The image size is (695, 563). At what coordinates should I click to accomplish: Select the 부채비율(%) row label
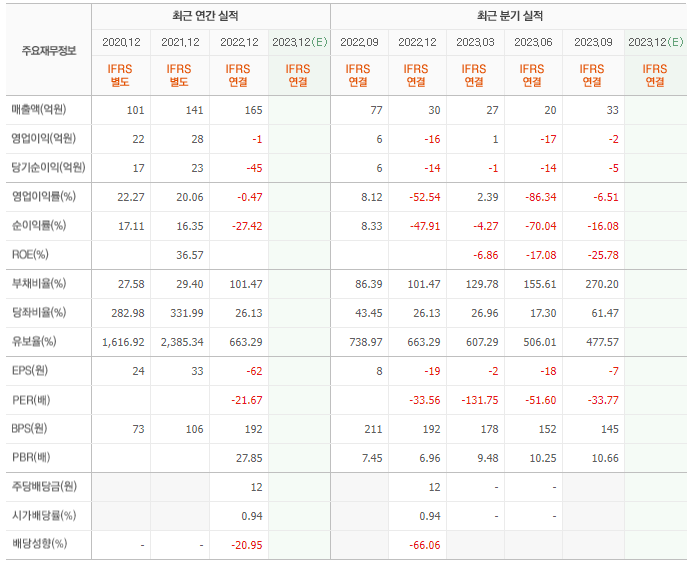39,283
